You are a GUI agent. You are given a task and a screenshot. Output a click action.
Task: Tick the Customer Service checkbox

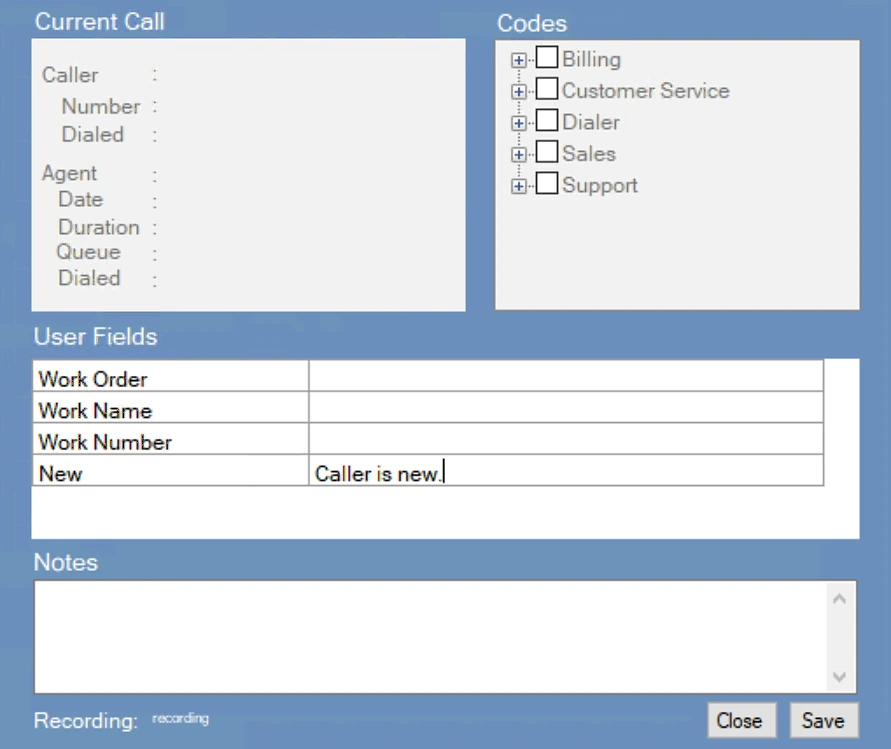coord(547,89)
